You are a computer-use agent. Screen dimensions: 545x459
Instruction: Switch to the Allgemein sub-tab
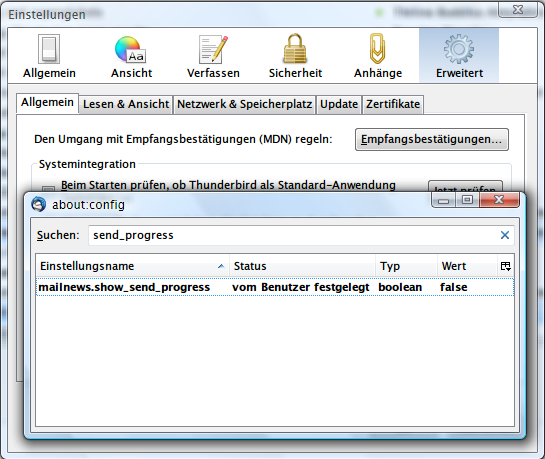click(47, 103)
